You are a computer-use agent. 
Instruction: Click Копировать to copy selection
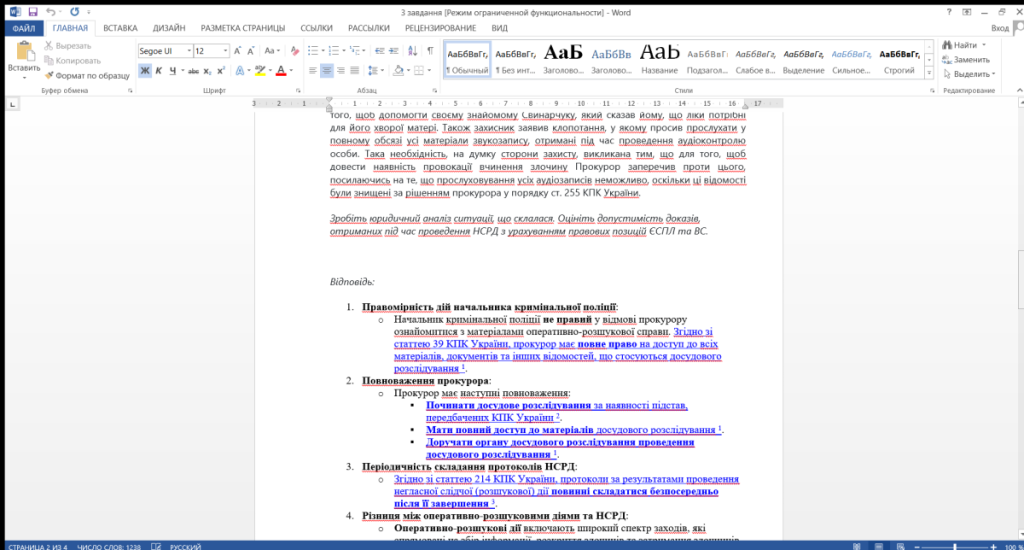click(x=72, y=61)
